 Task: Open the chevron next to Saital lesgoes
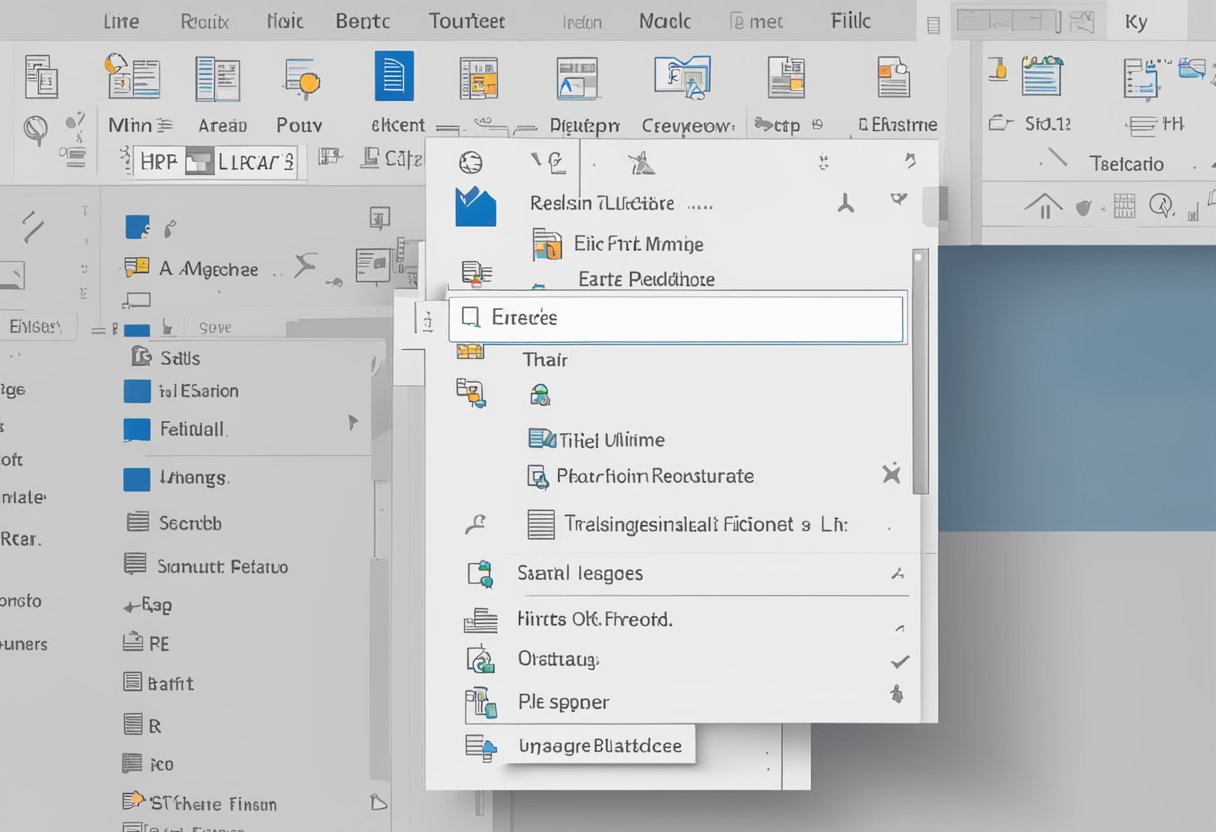899,573
